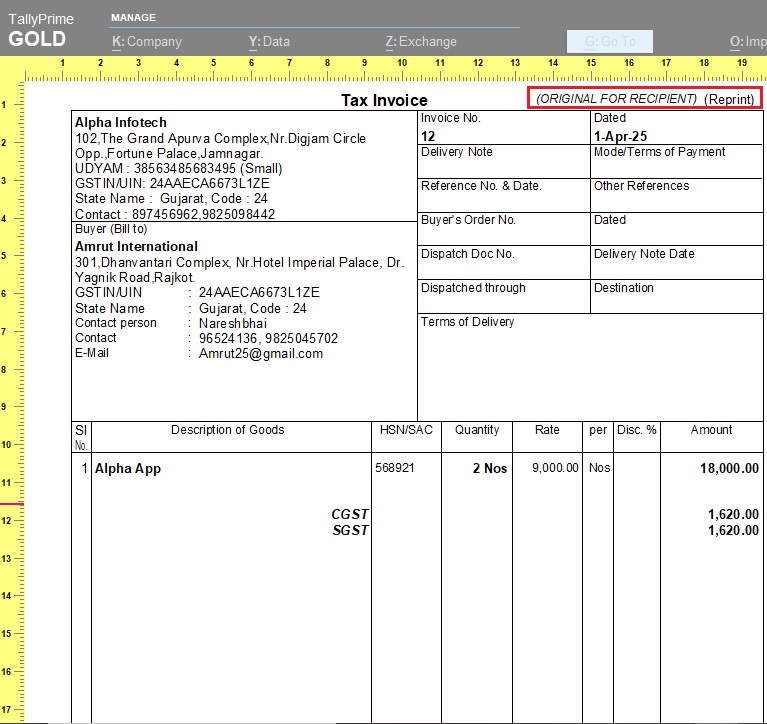Select the Alpha App item description
Screen dimensions: 767x724
pyautogui.click(x=128, y=468)
